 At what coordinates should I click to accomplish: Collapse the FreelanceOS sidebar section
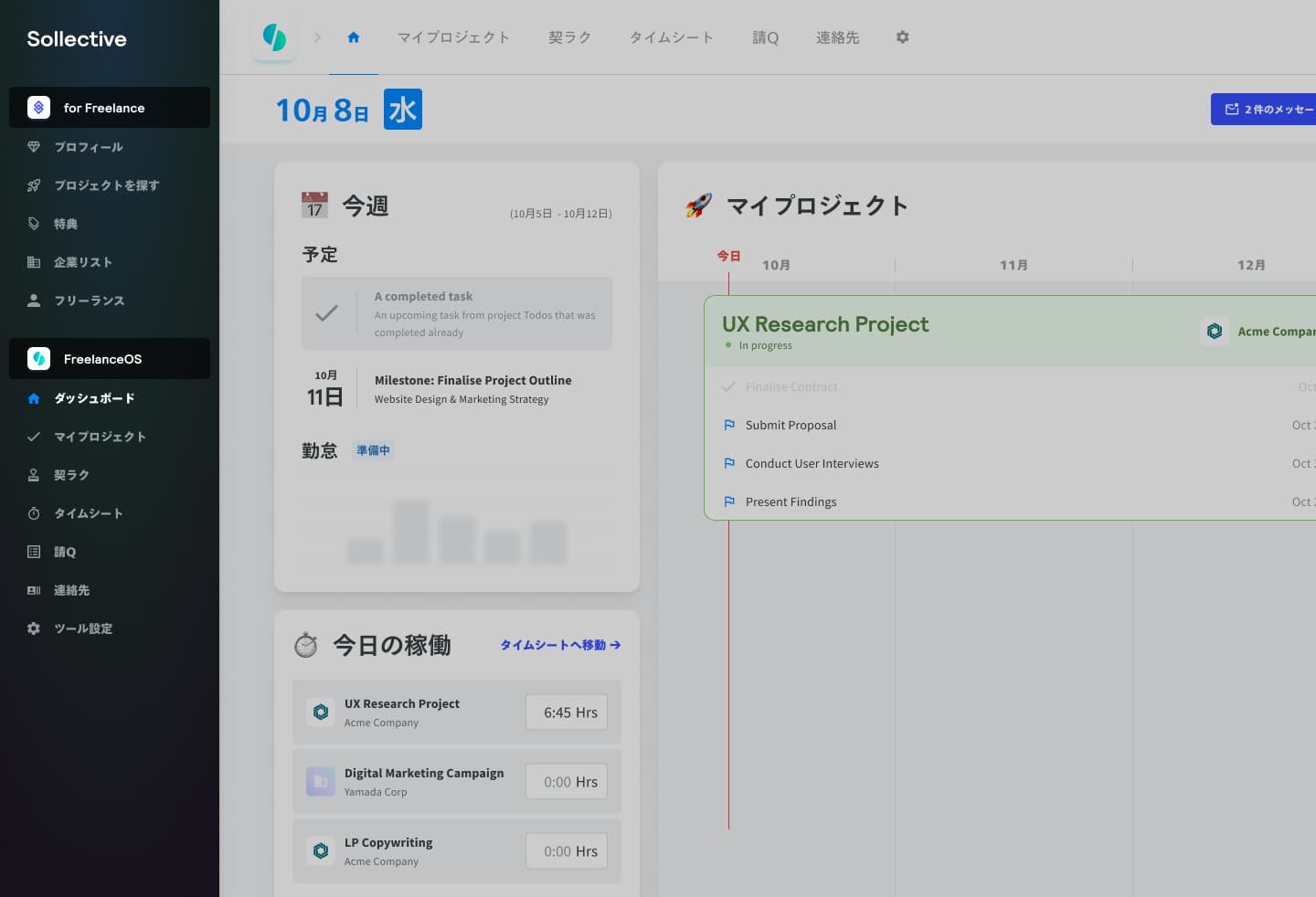click(110, 359)
